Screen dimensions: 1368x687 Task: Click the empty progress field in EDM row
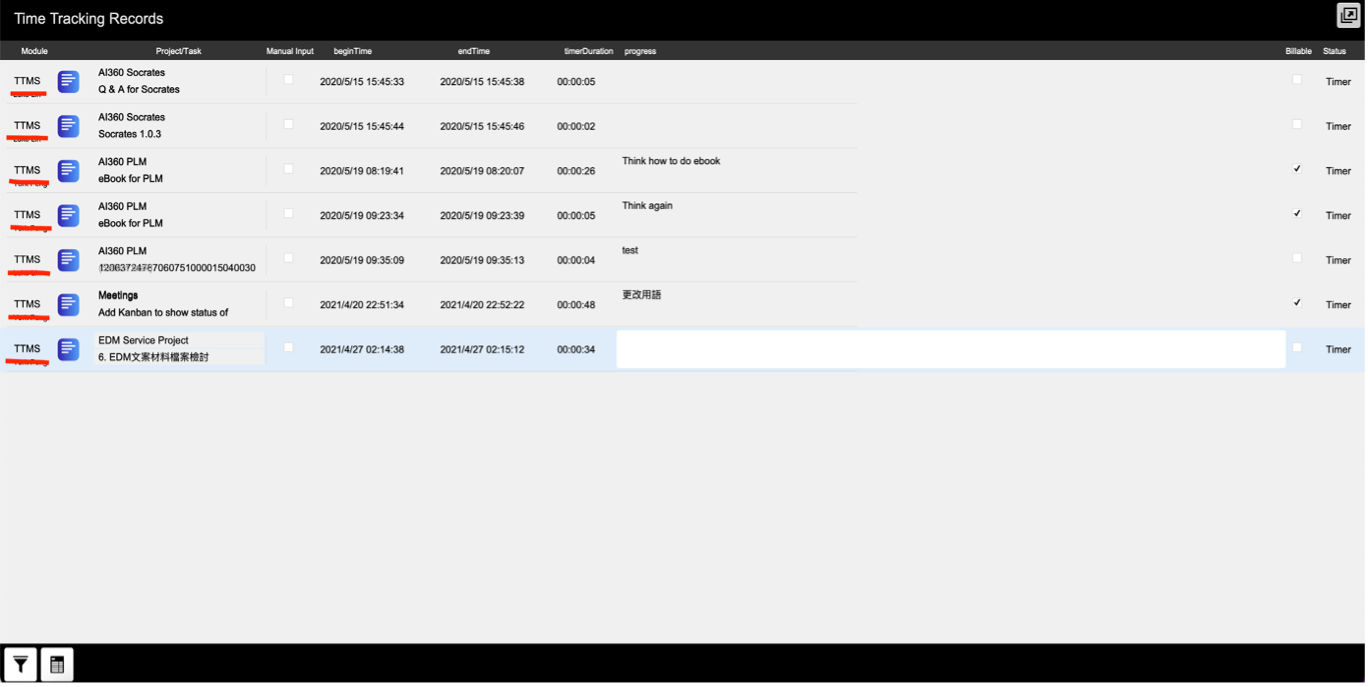[x=950, y=349]
